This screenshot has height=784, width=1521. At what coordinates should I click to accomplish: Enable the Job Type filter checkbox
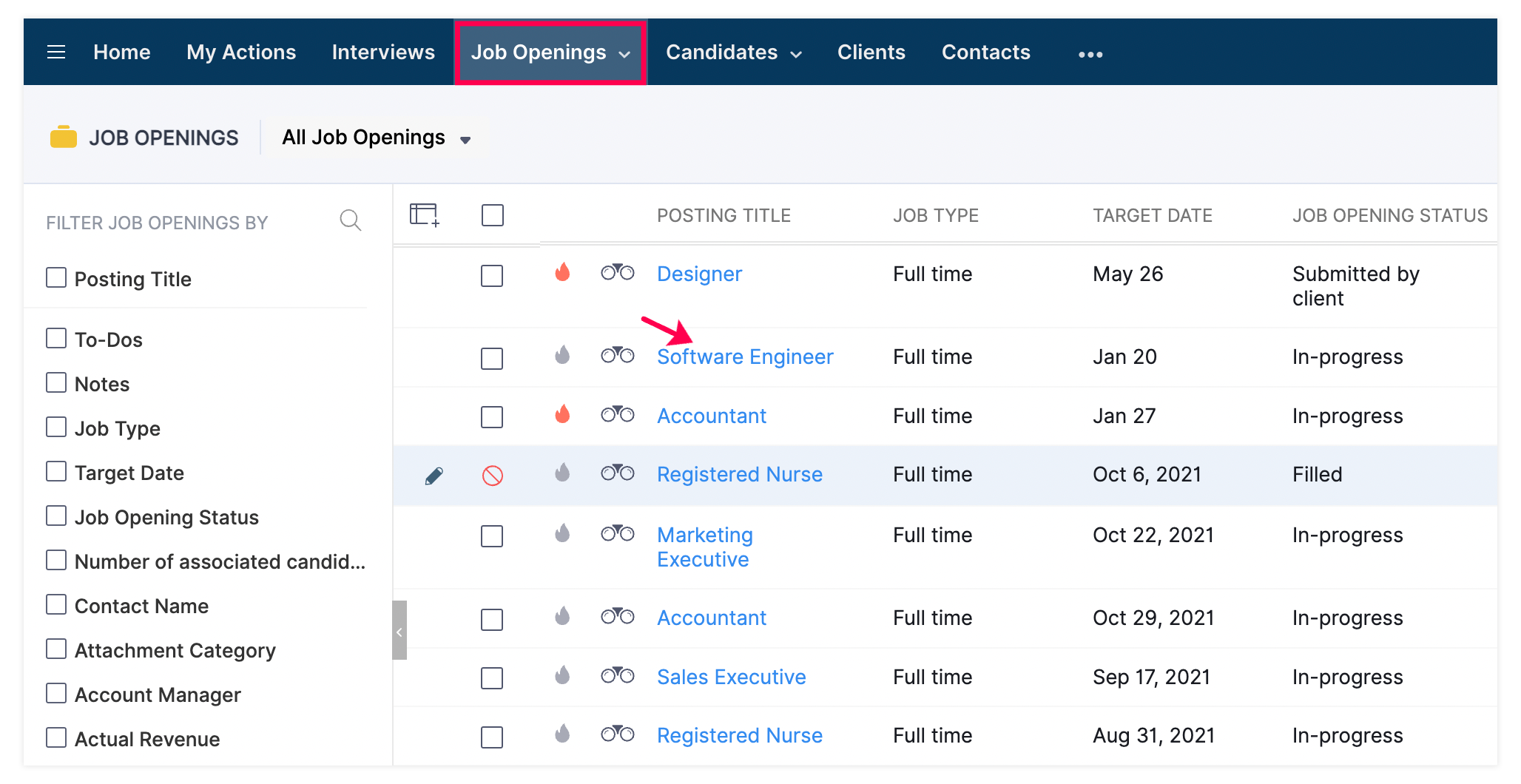(56, 428)
